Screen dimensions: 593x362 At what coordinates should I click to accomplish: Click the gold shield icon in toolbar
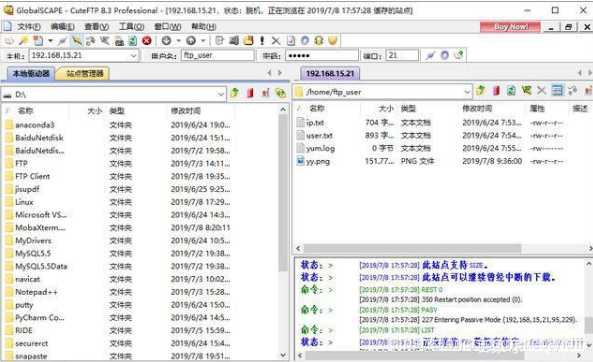(x=332, y=40)
